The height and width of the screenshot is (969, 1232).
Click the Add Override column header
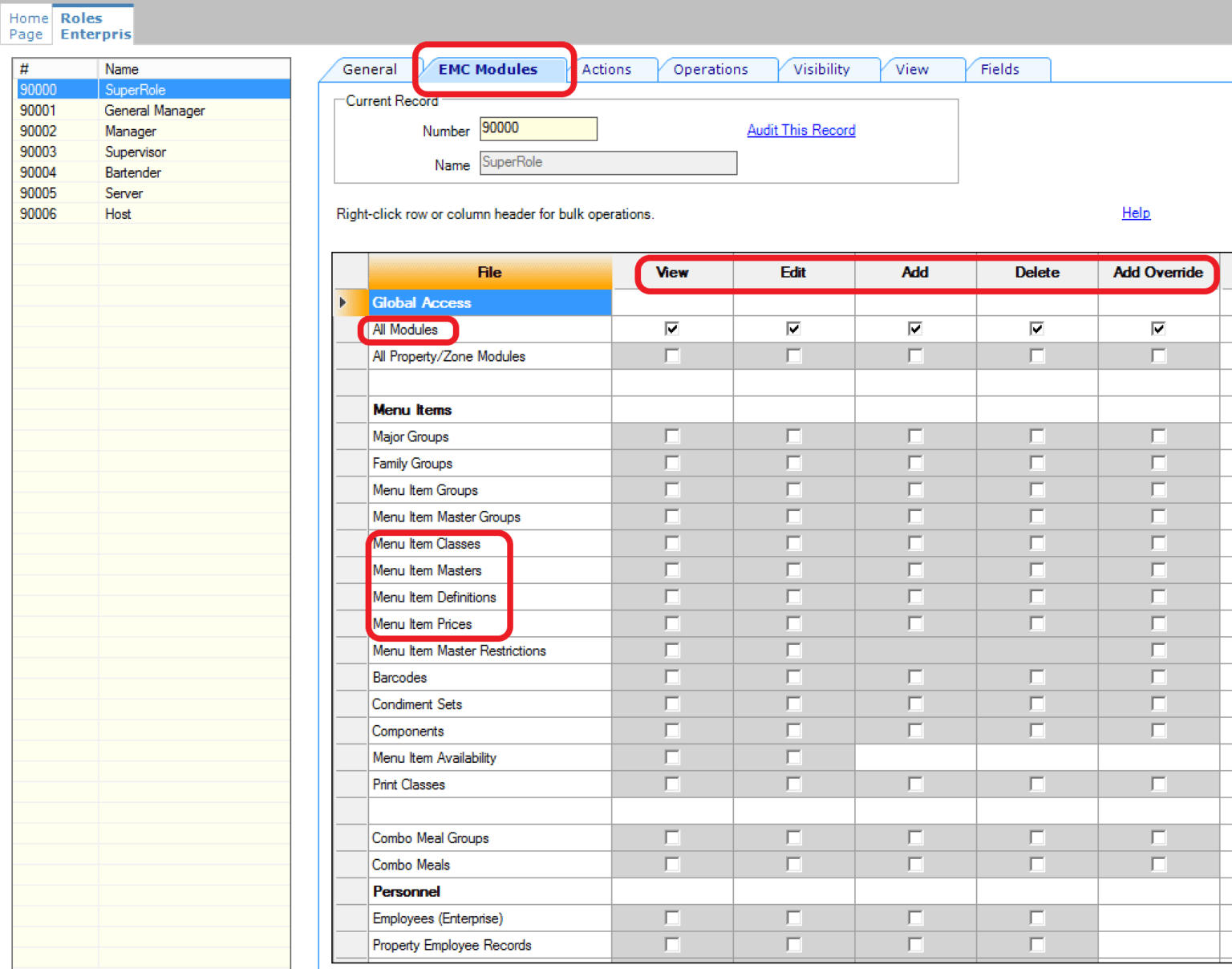(x=1158, y=272)
